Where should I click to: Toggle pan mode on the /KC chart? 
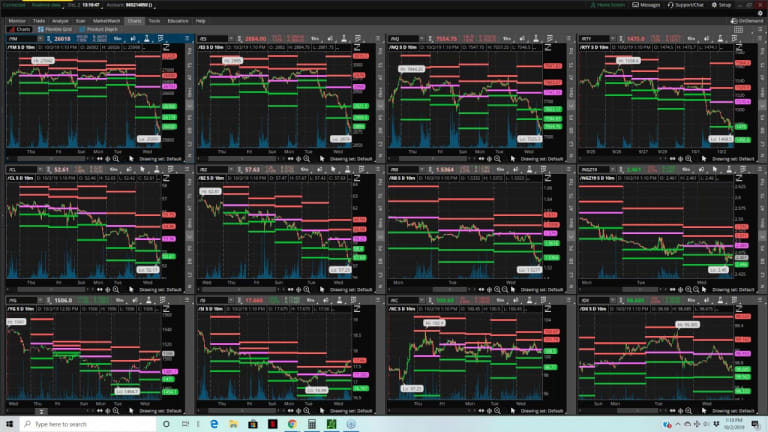(481, 411)
